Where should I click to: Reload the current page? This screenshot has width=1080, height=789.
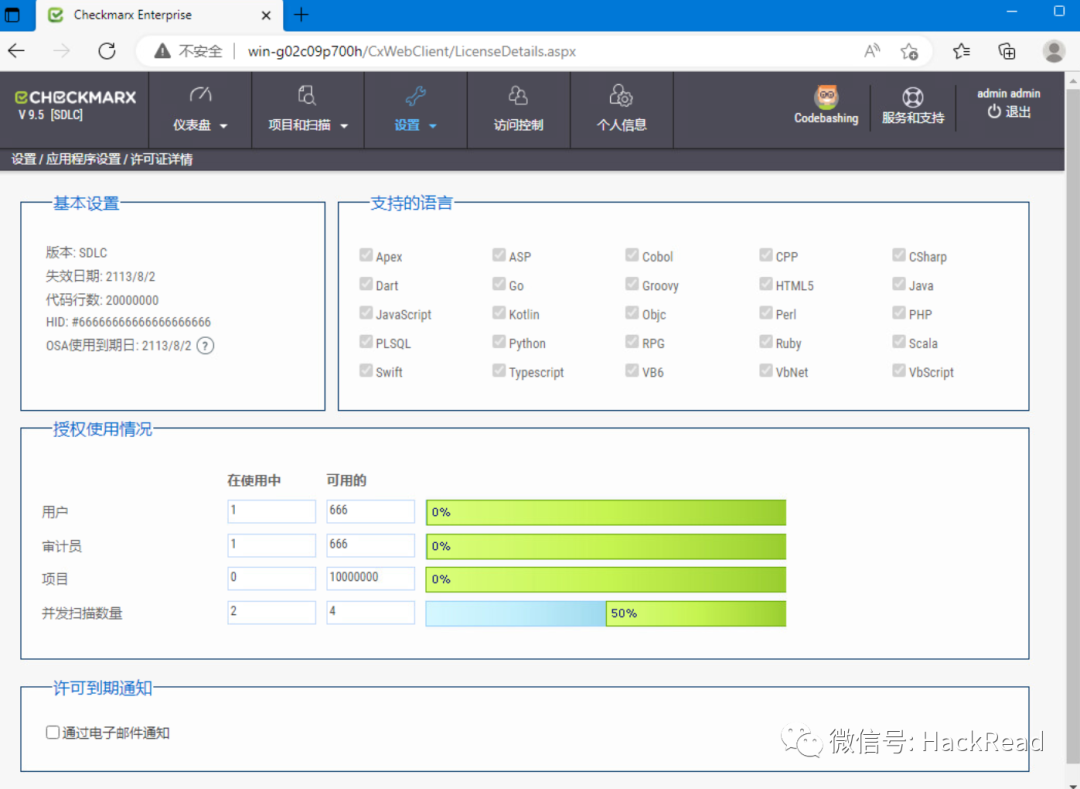tap(107, 51)
